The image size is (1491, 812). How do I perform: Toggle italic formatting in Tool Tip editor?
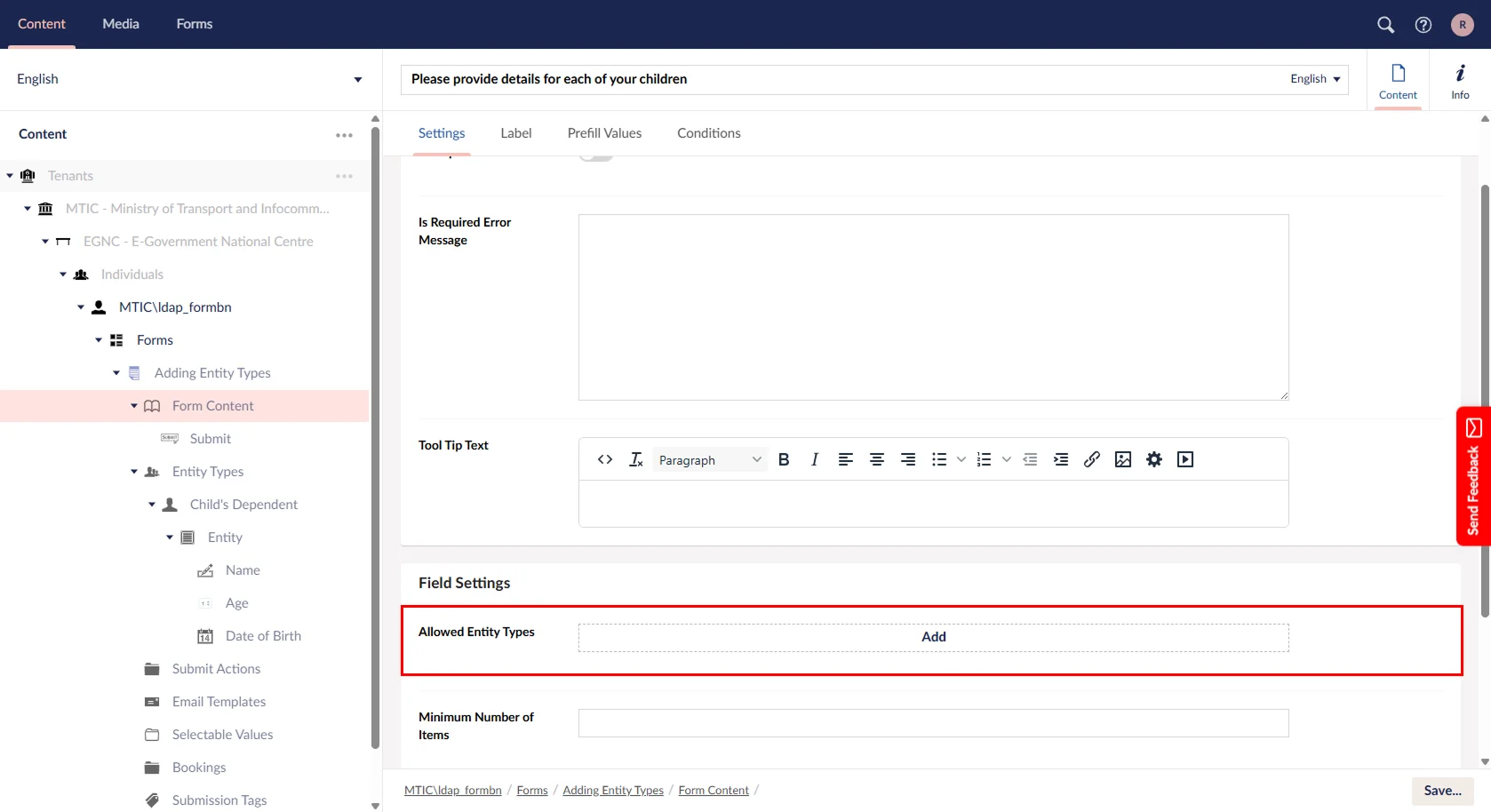click(814, 459)
